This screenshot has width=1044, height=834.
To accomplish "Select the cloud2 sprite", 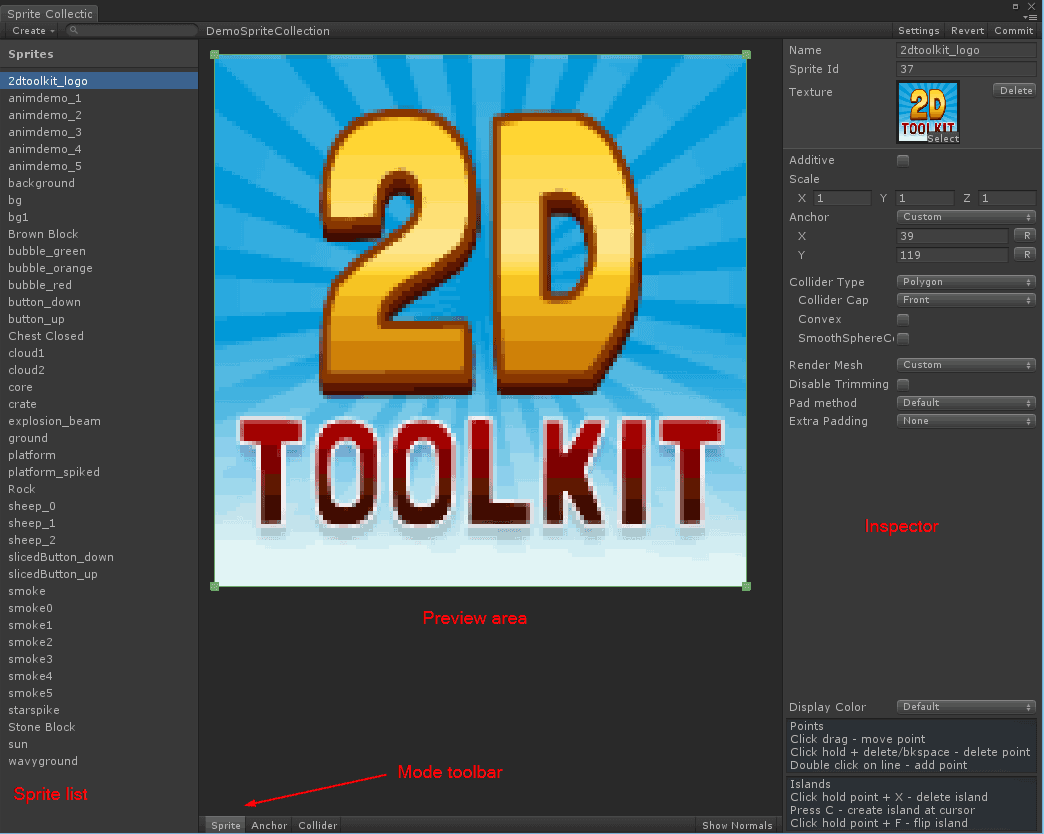I will pos(99,370).
